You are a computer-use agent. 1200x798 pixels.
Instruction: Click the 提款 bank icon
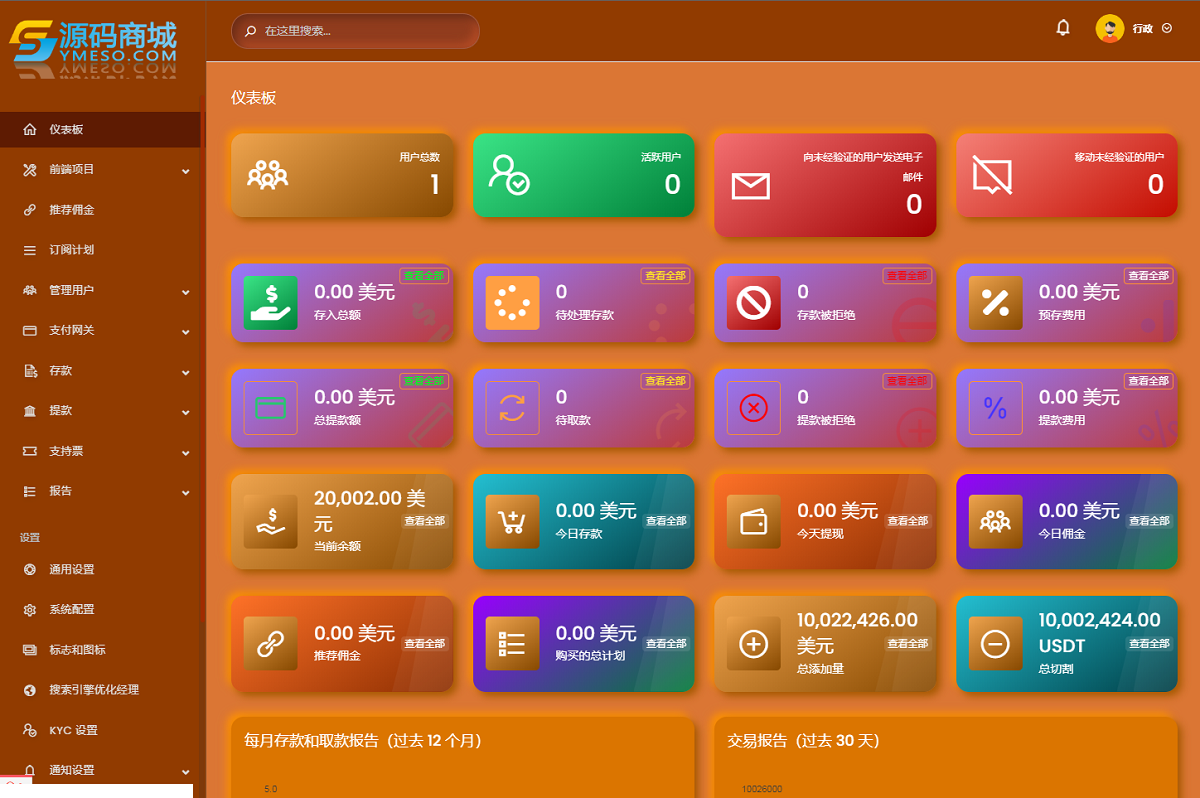coord(29,411)
